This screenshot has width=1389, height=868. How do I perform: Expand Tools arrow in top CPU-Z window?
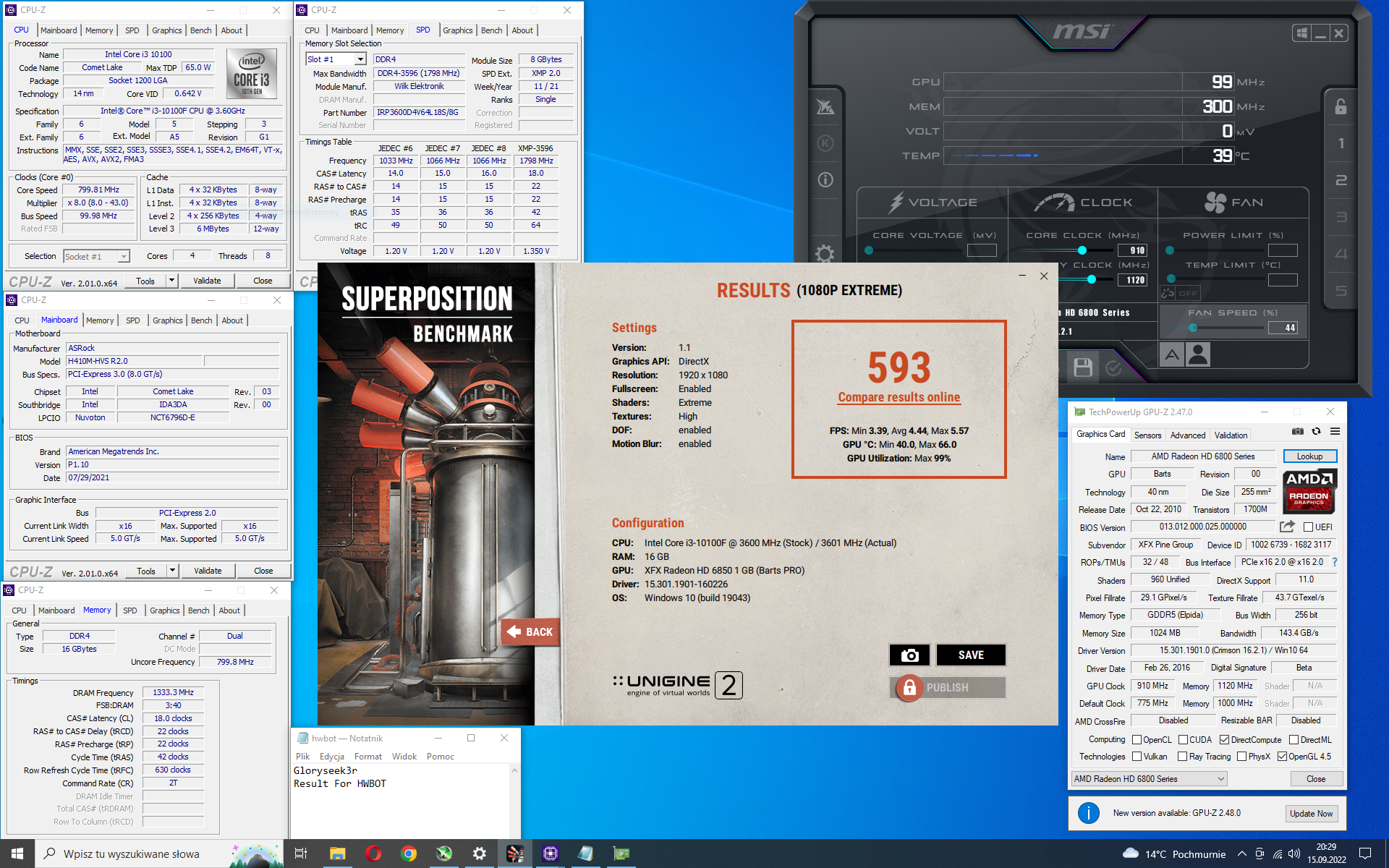tap(171, 281)
